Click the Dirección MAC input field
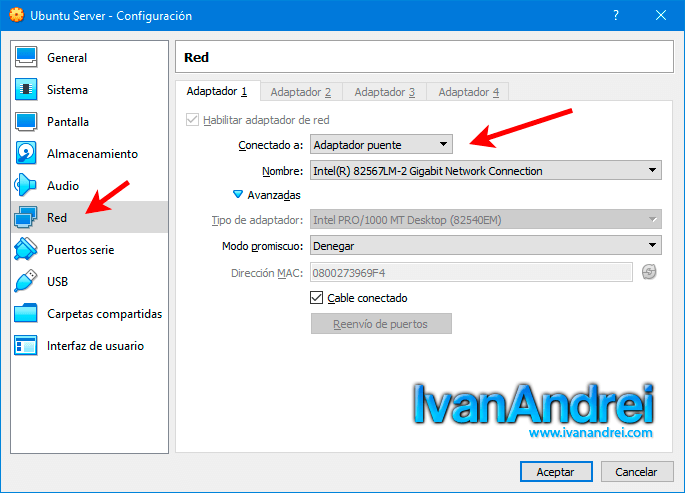Screen dimensions: 685x493 click(x=471, y=272)
